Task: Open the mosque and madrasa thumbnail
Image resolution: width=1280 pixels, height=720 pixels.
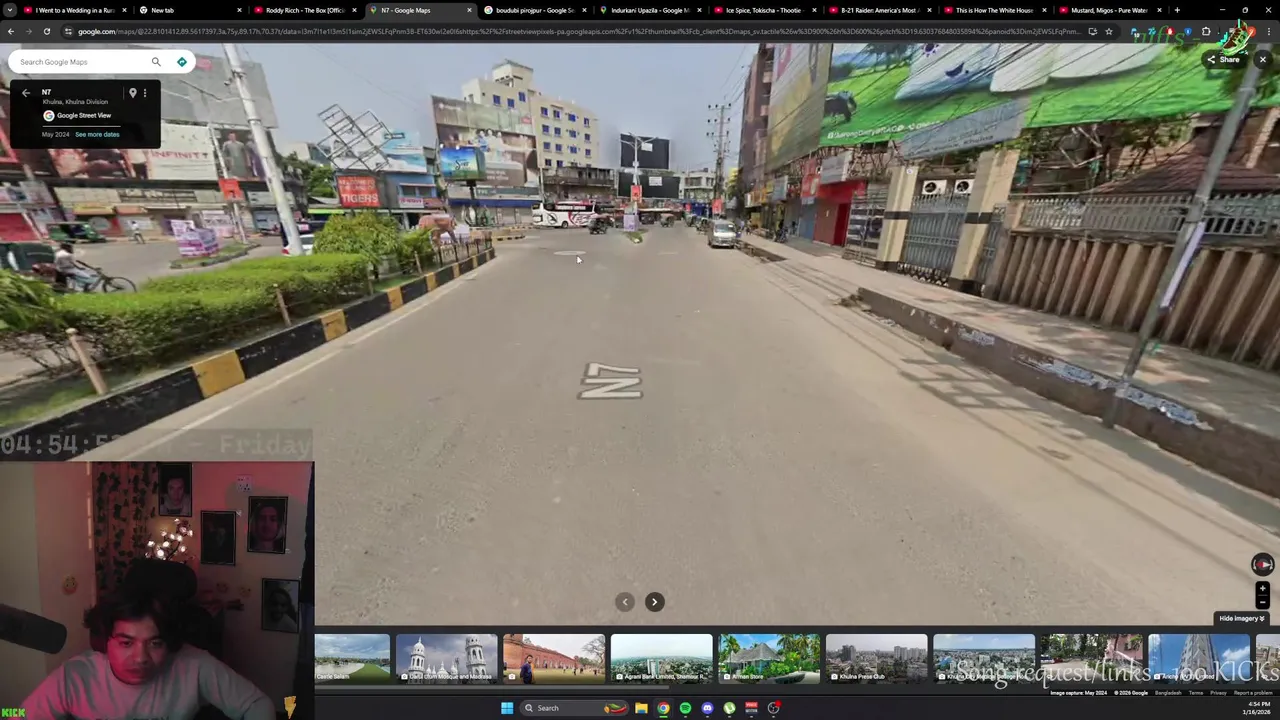Action: (x=446, y=658)
